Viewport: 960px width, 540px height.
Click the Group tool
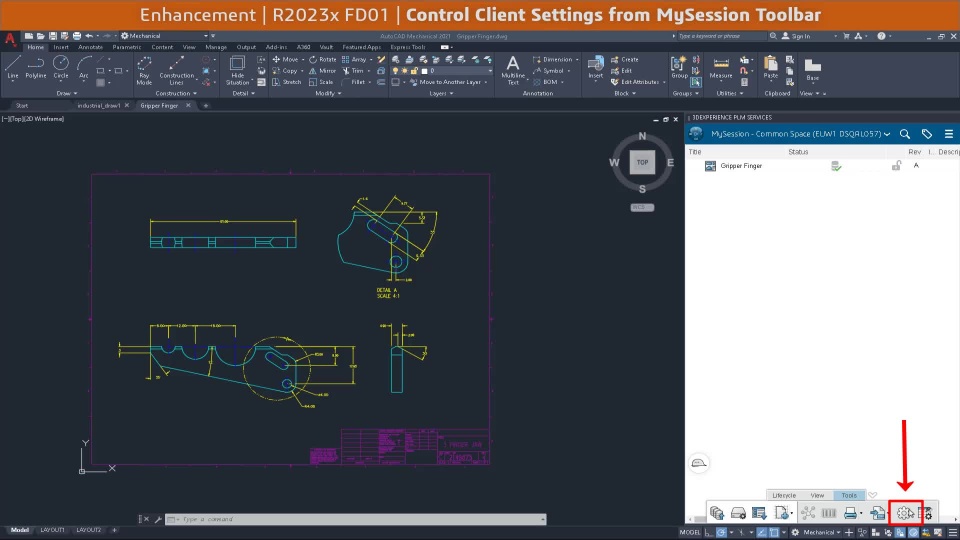679,67
